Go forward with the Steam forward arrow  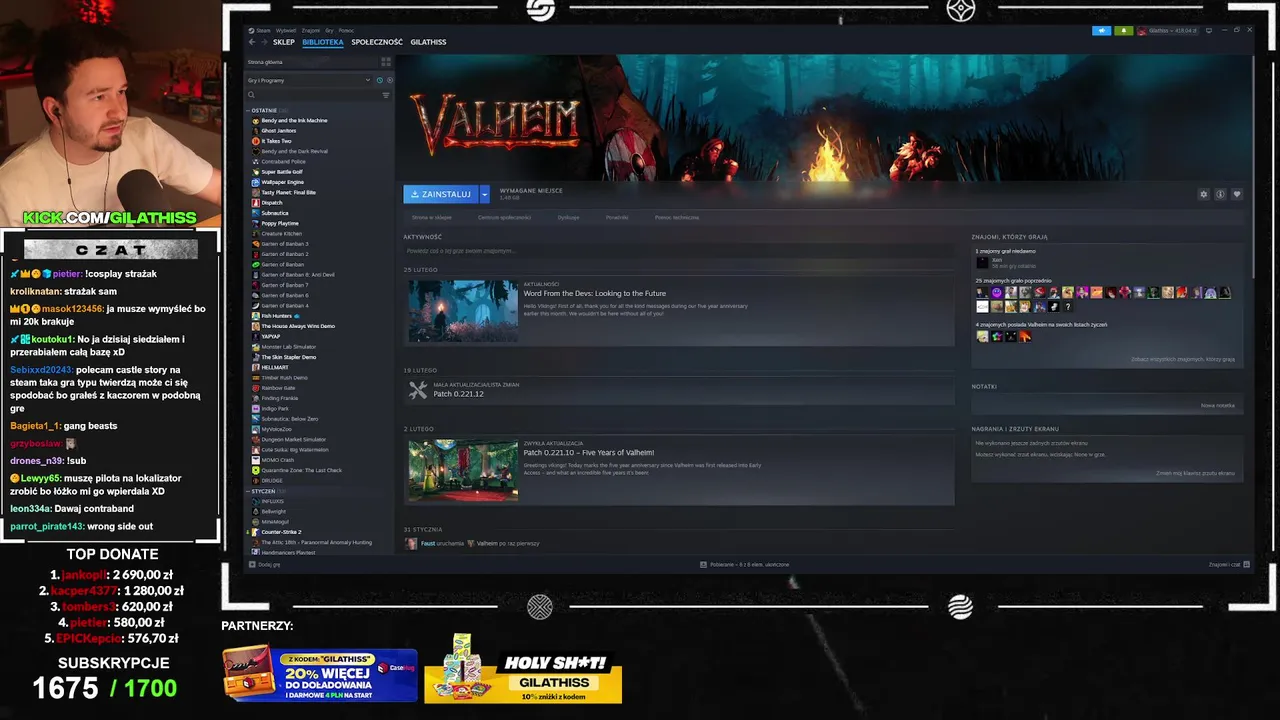(x=263, y=42)
